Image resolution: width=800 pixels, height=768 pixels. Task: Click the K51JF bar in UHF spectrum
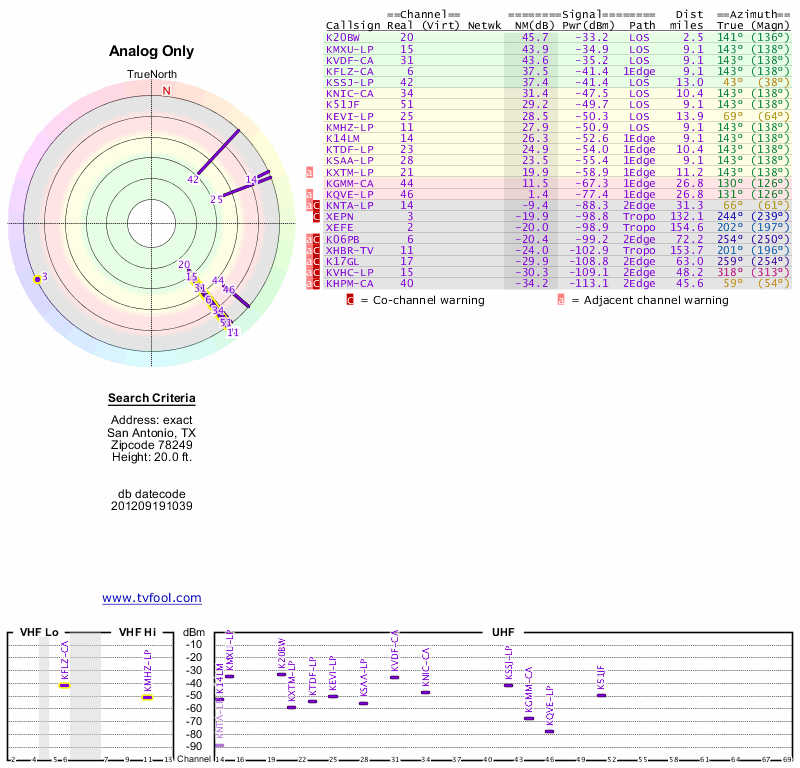601,694
